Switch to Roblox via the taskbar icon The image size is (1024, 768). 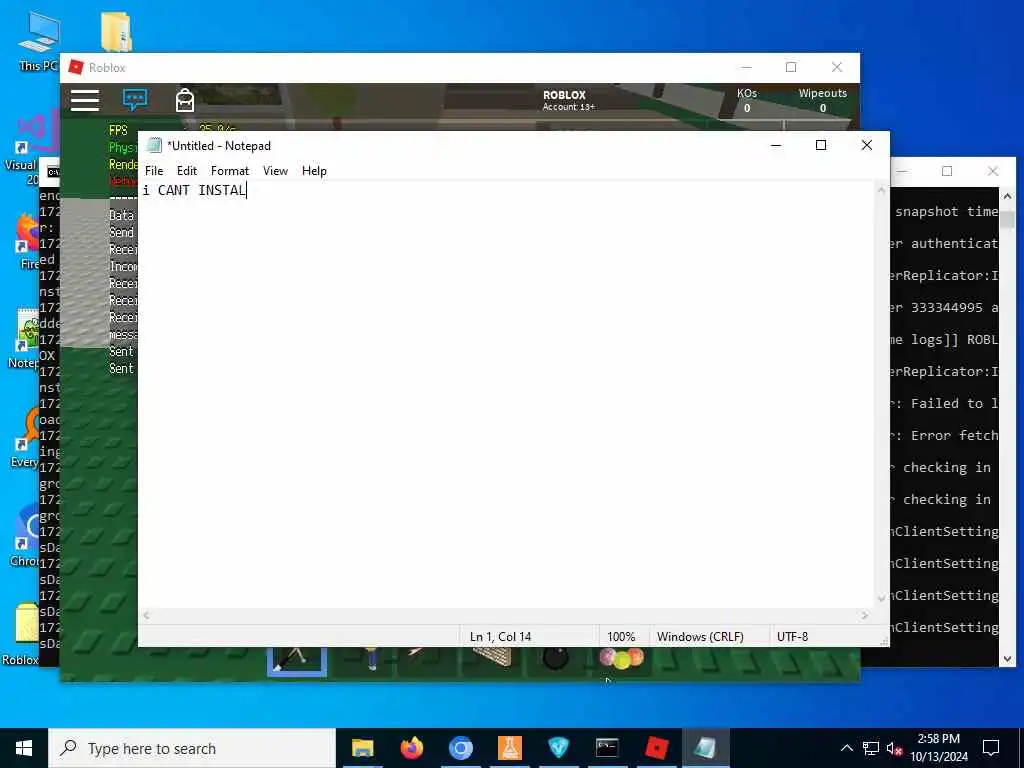pyautogui.click(x=656, y=748)
